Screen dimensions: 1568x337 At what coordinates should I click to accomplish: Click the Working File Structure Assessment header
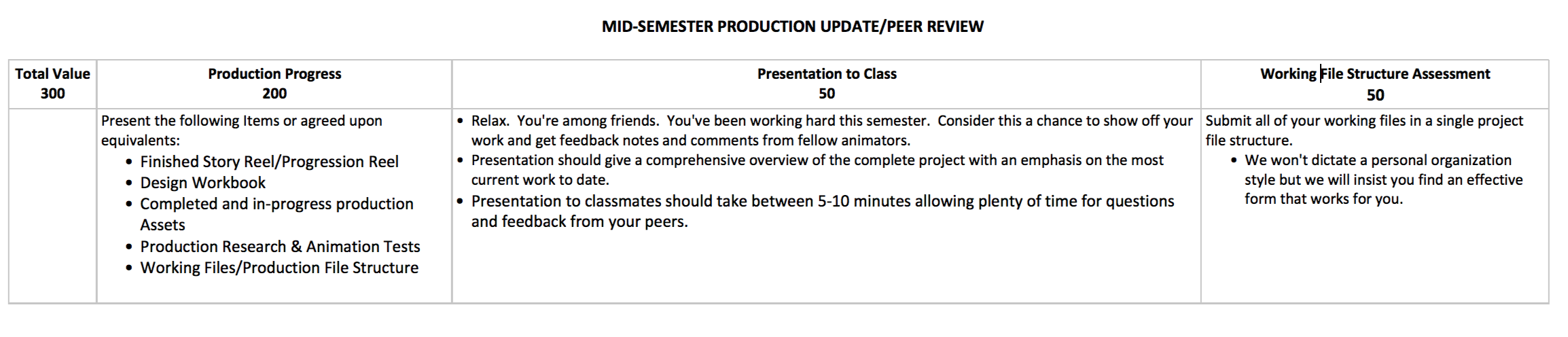click(x=1375, y=74)
